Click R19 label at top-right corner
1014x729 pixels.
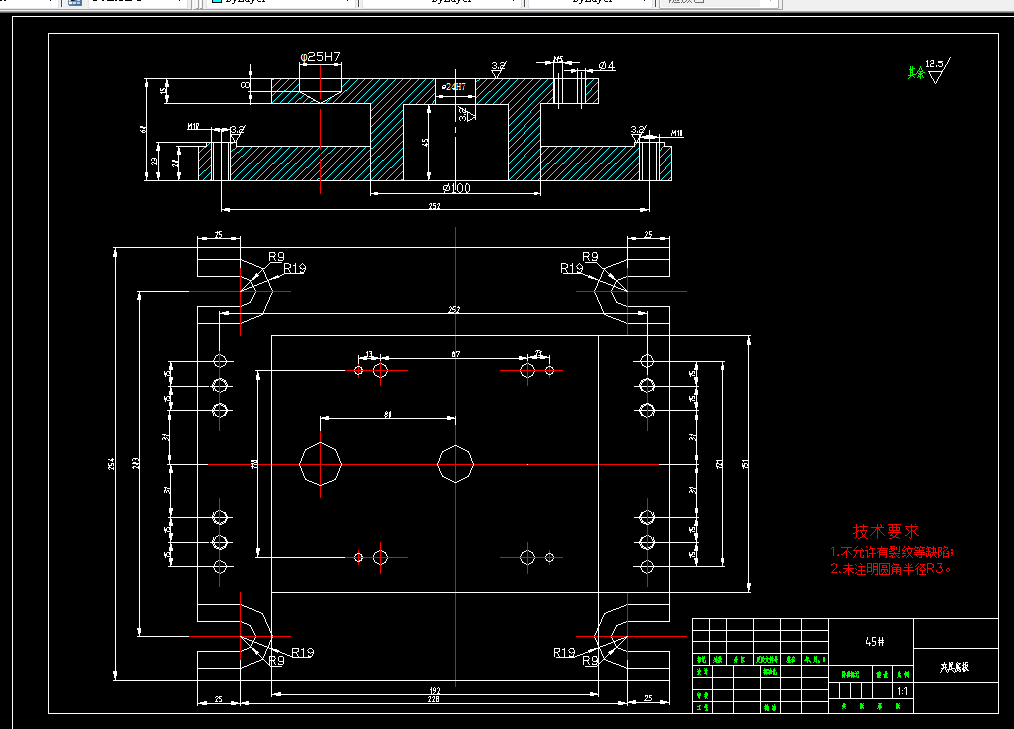(x=572, y=268)
